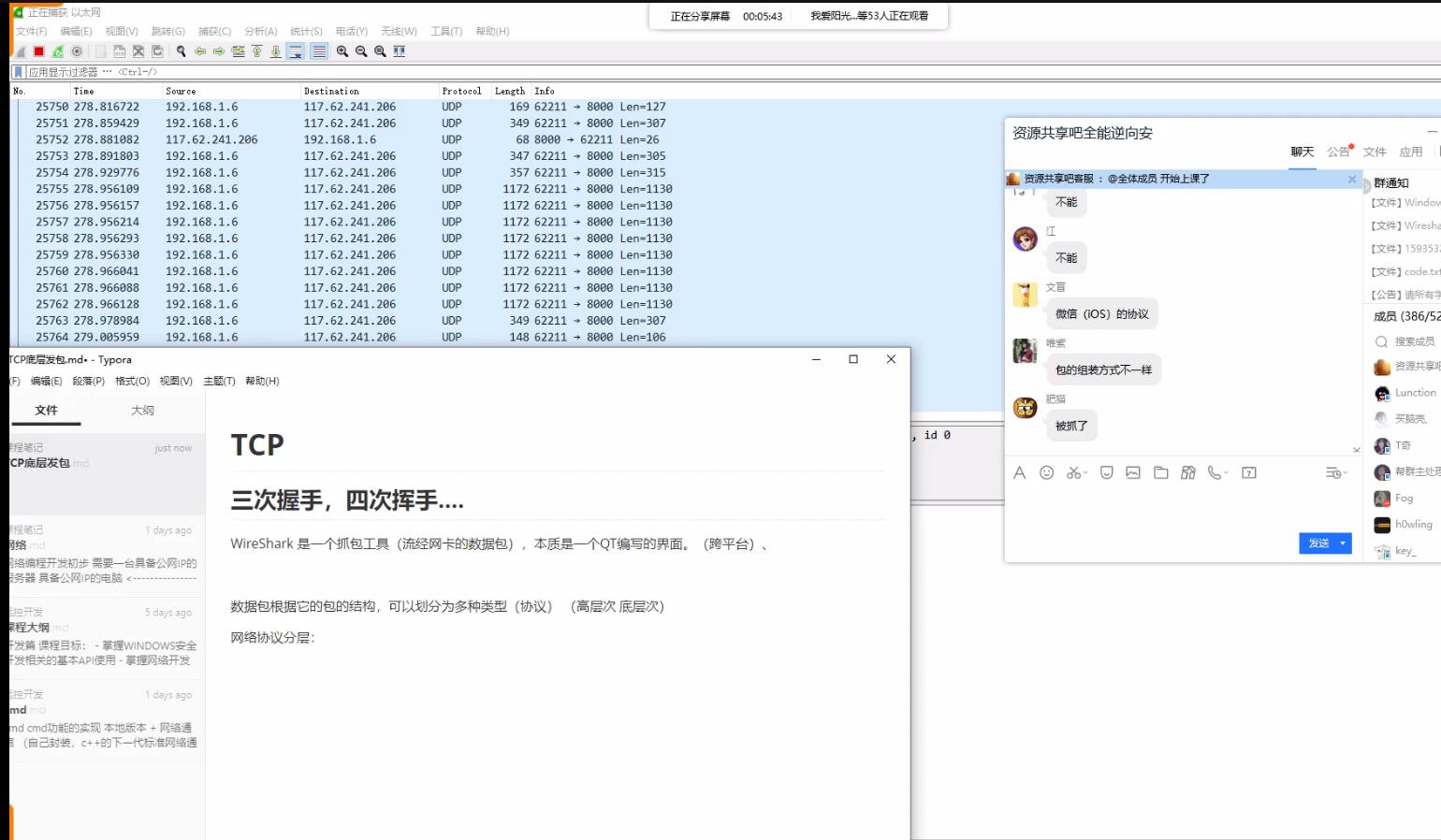Open Typora 段落(P) menu
Screen dimensions: 1441x840
[x=89, y=381]
